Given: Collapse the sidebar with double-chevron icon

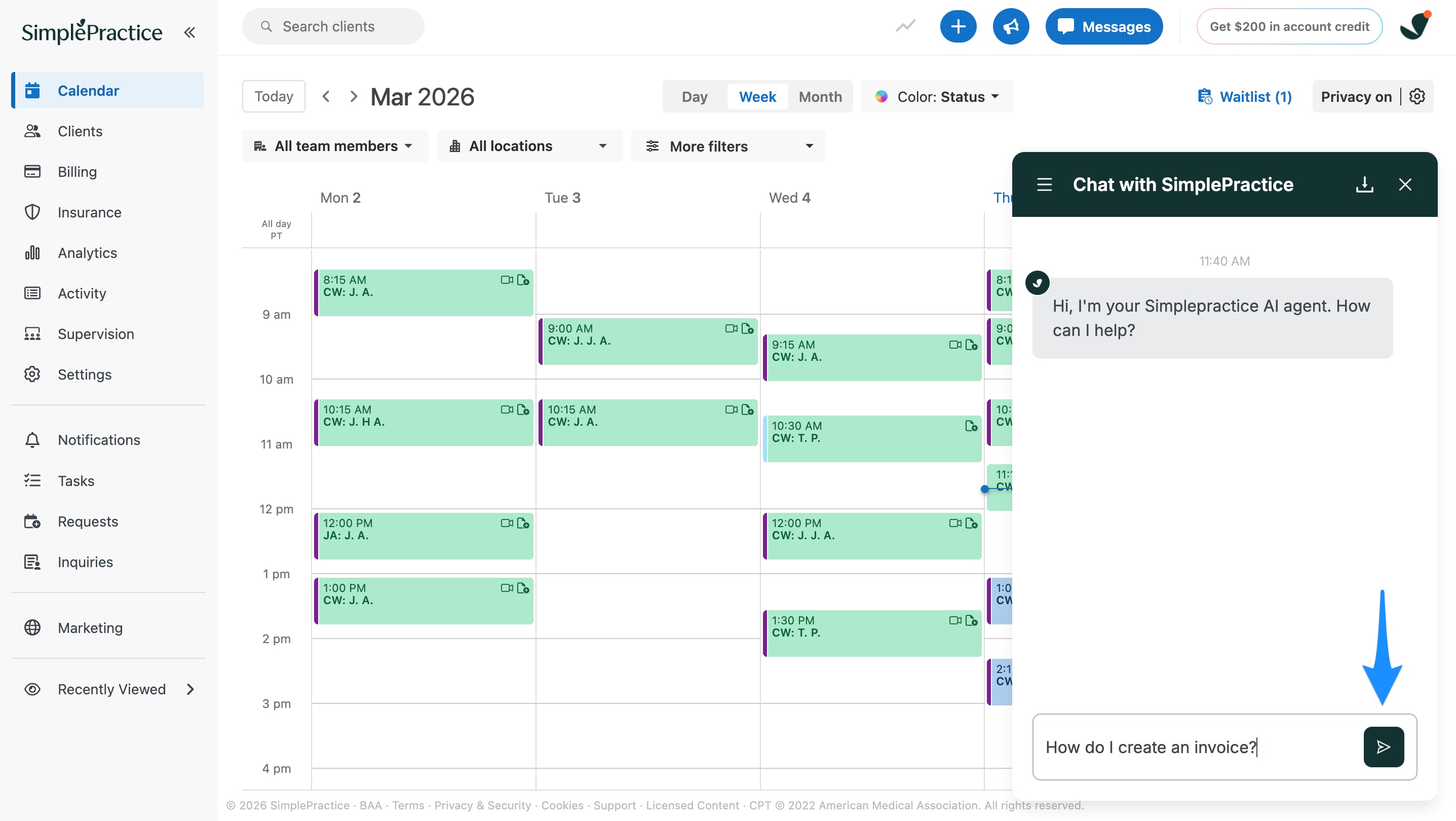Looking at the screenshot, I should (189, 32).
